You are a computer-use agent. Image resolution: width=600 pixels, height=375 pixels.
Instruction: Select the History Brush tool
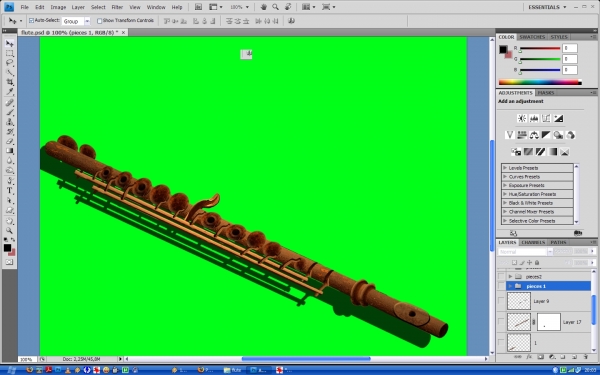pos(10,132)
